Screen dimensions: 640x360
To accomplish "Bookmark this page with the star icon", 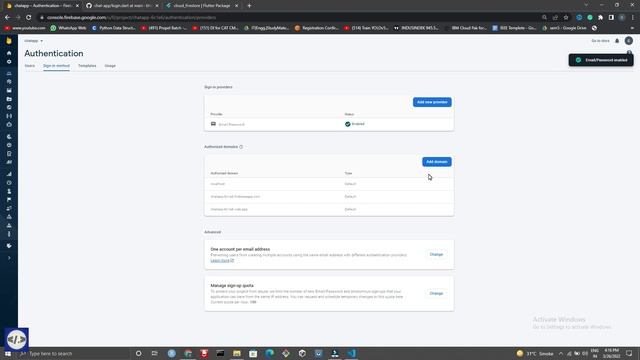I will 566,18.
